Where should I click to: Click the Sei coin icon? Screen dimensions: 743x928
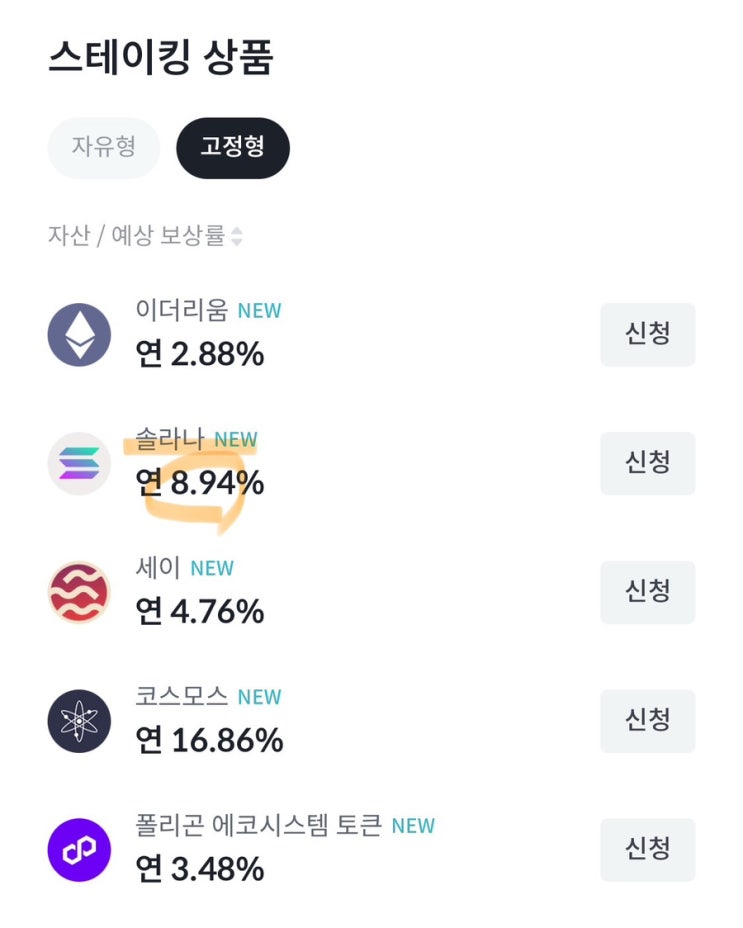tap(79, 592)
